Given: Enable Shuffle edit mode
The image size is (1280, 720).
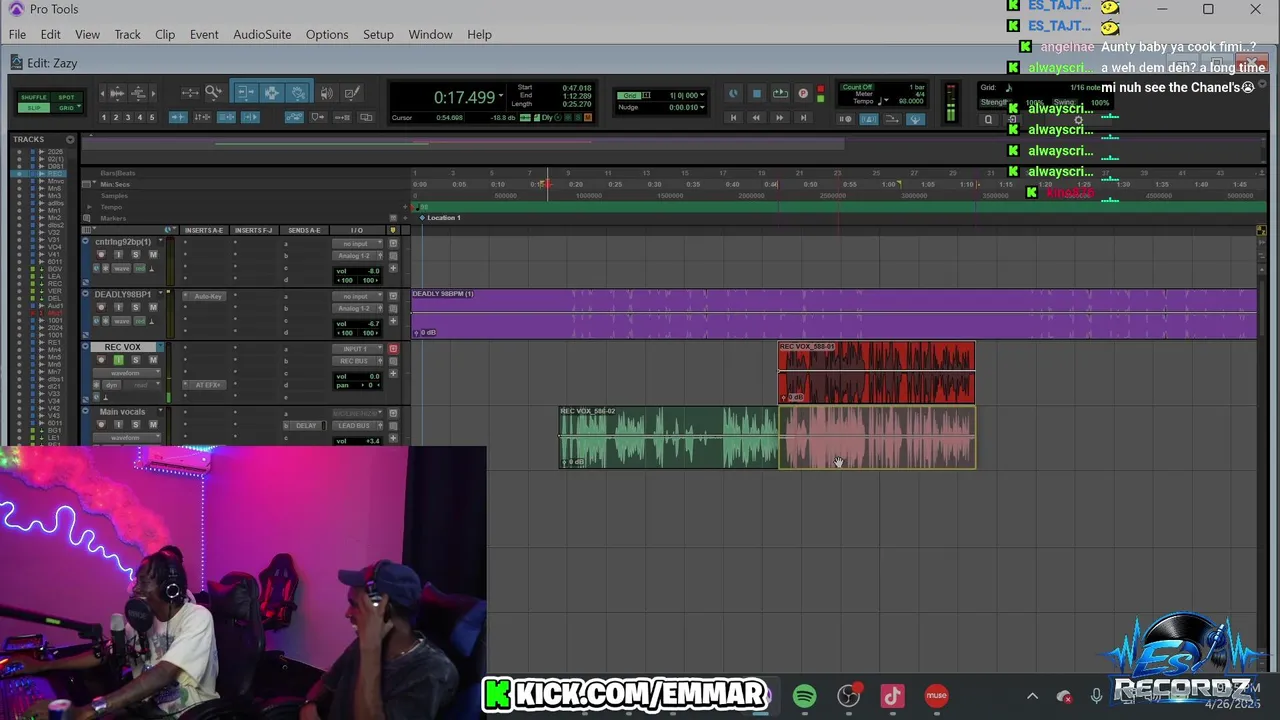Looking at the screenshot, I should pos(34,97).
